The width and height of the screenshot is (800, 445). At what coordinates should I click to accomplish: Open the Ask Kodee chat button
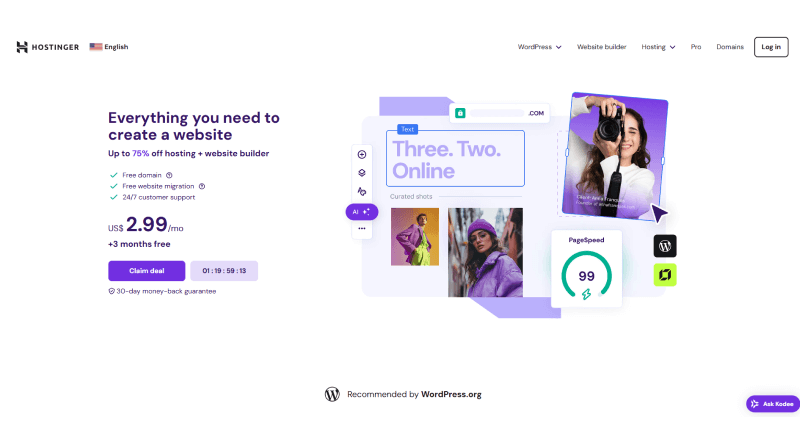(772, 404)
